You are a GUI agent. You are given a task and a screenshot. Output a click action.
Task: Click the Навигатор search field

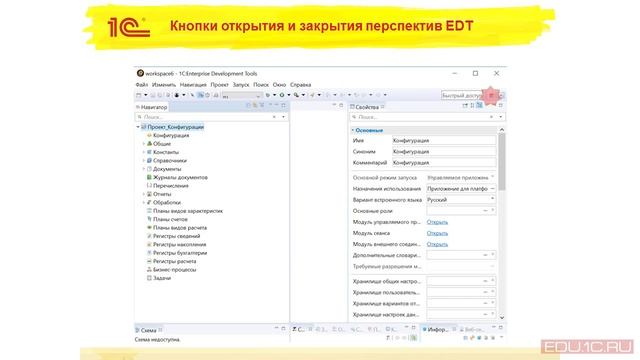pyautogui.click(x=211, y=117)
